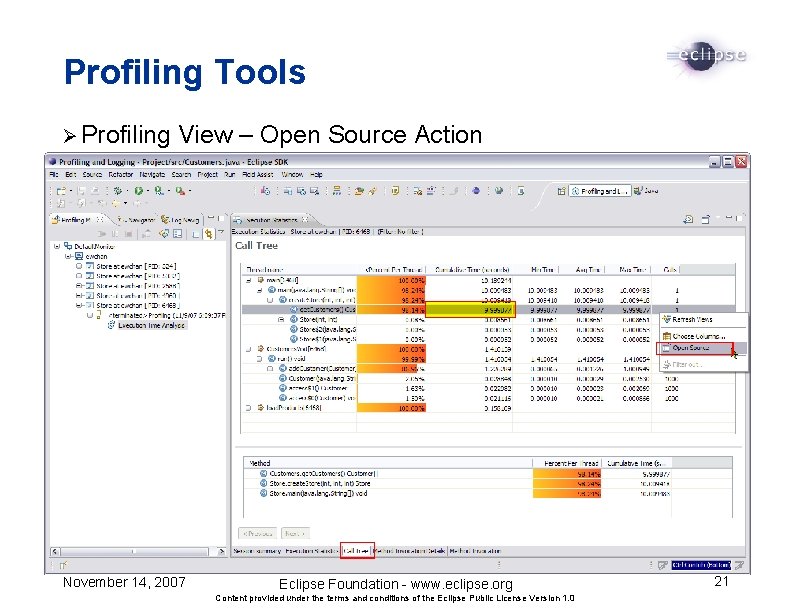Collapse the DefaultMonitor tree node

57,246
